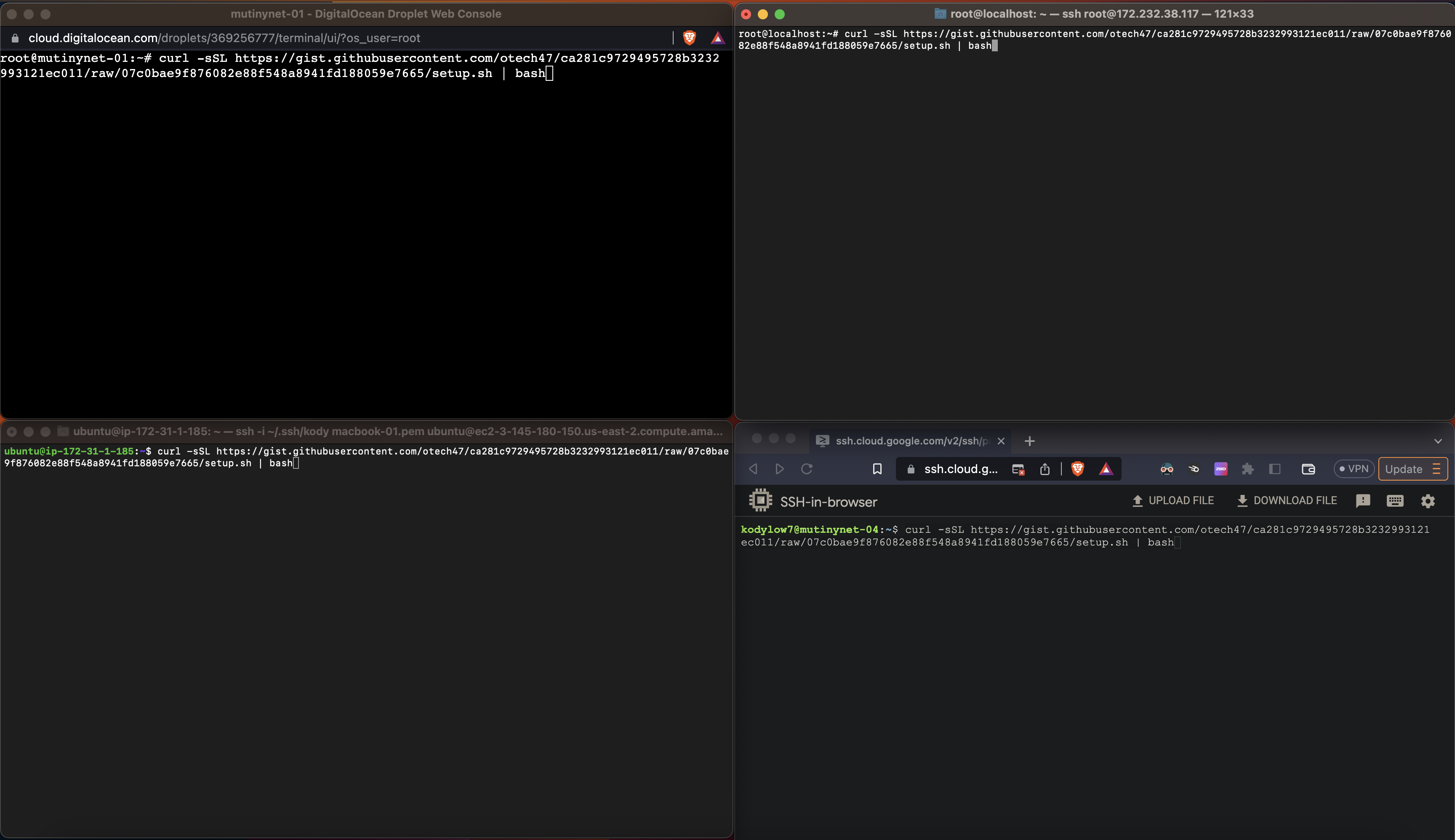Click the mutinynet-01 DigitalOcean console window title

tap(366, 14)
